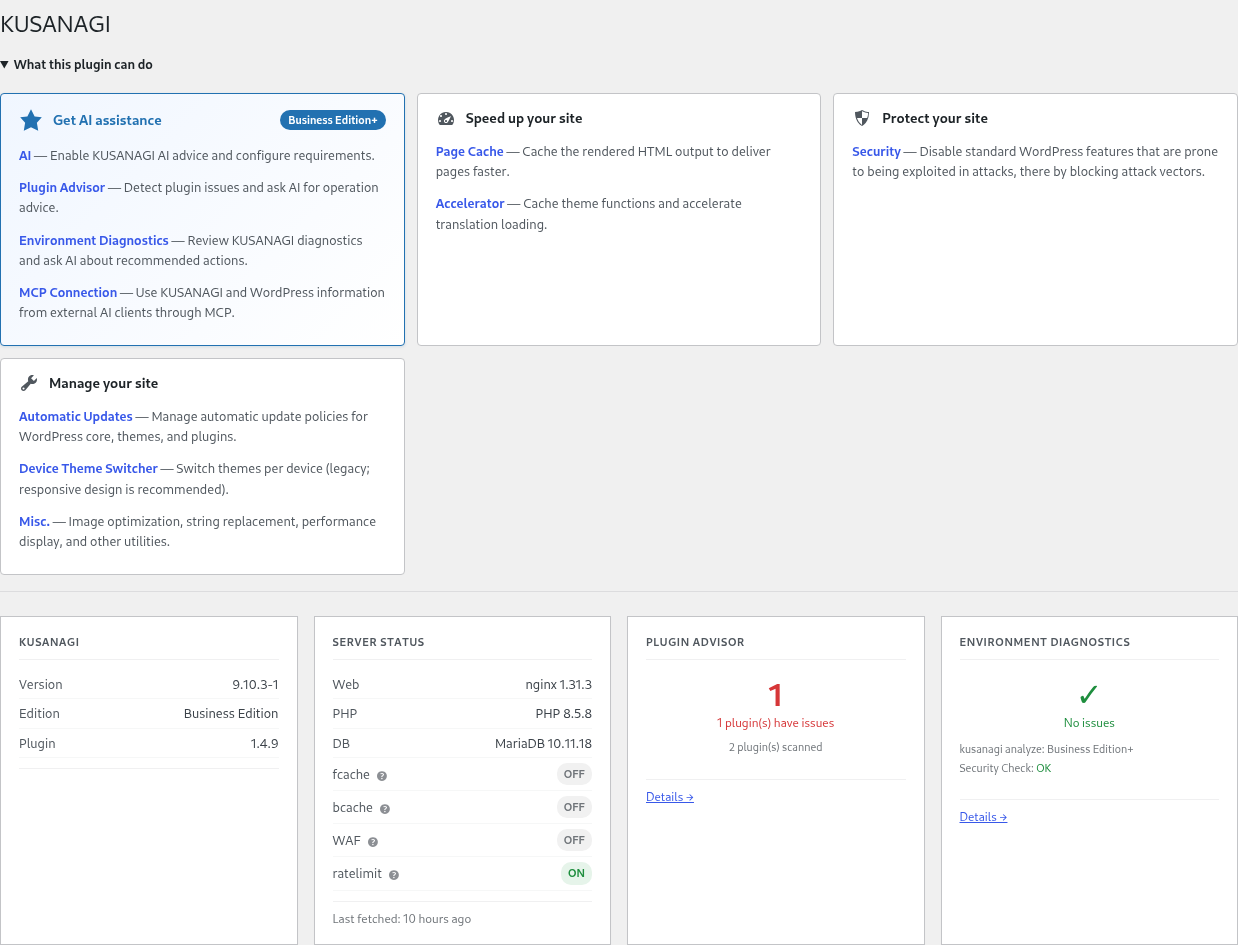Click the star icon beside Get AI assistance

[x=31, y=120]
